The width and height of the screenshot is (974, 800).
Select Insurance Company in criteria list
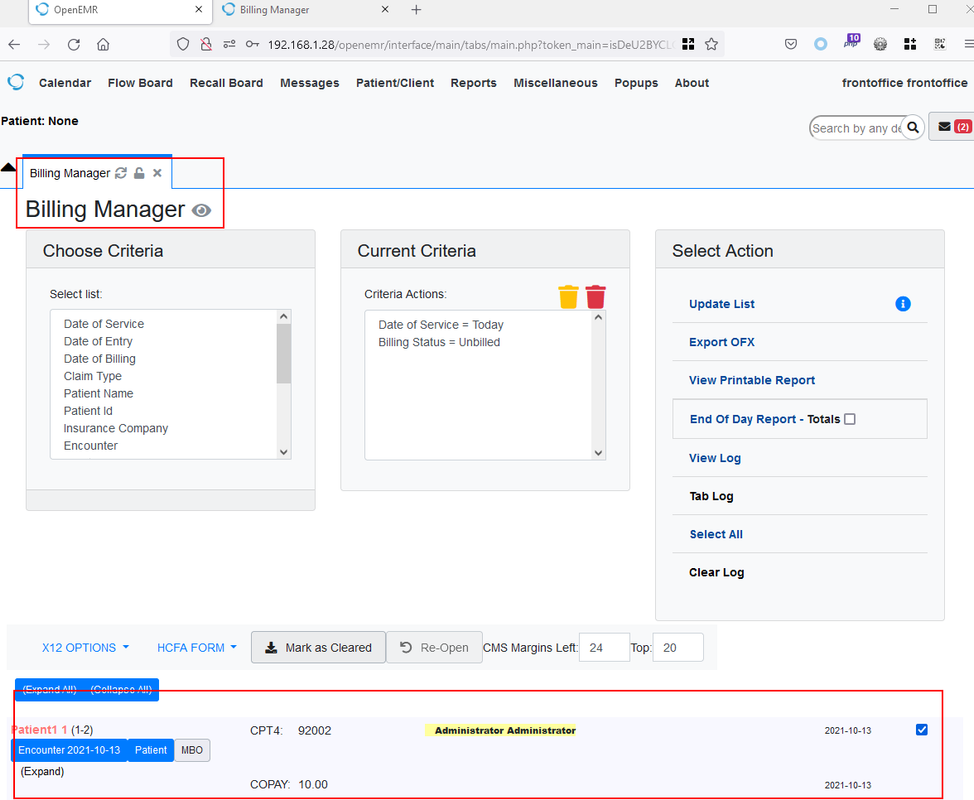click(x=116, y=428)
